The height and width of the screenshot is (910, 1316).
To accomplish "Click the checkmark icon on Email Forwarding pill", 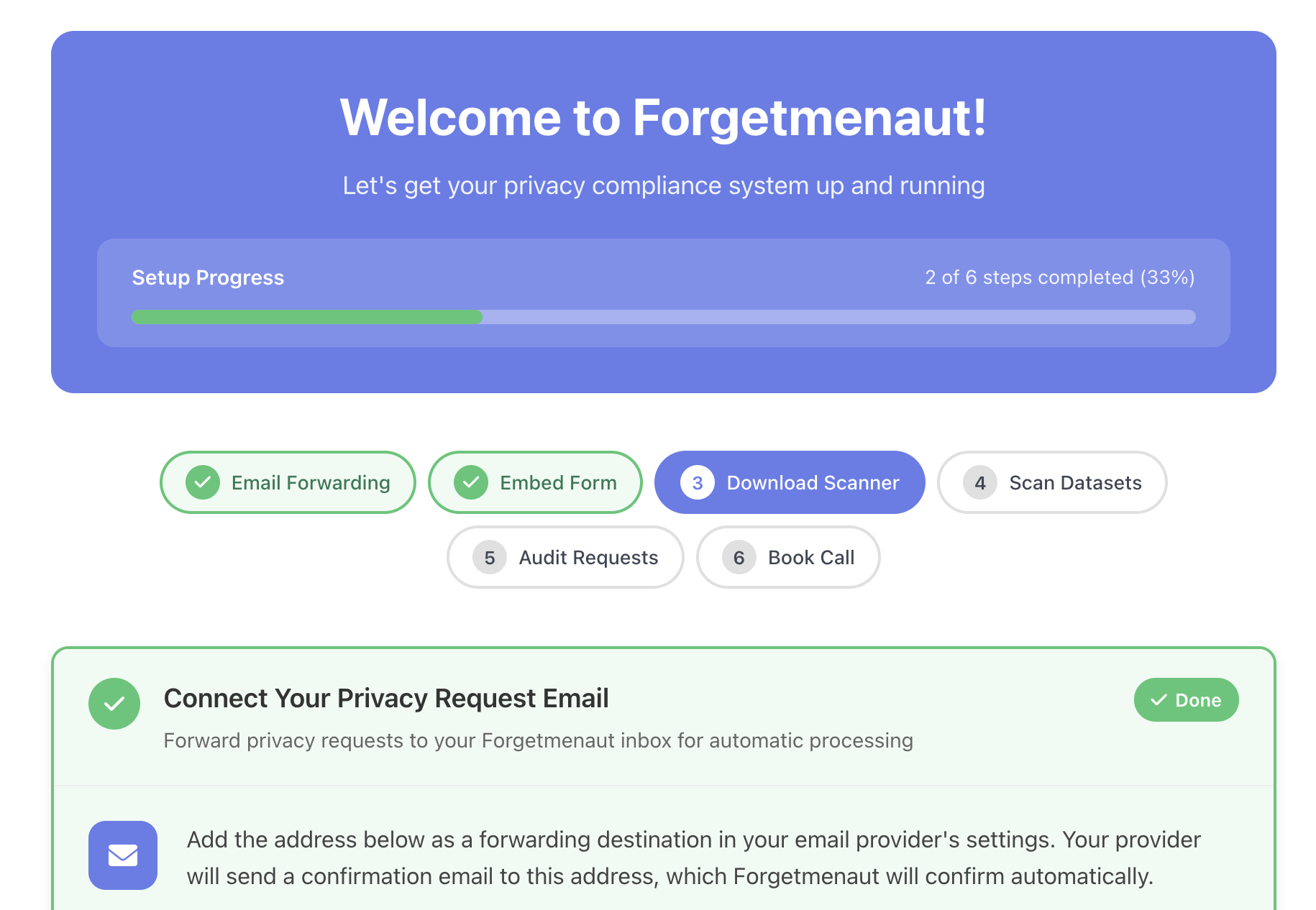I will [202, 482].
